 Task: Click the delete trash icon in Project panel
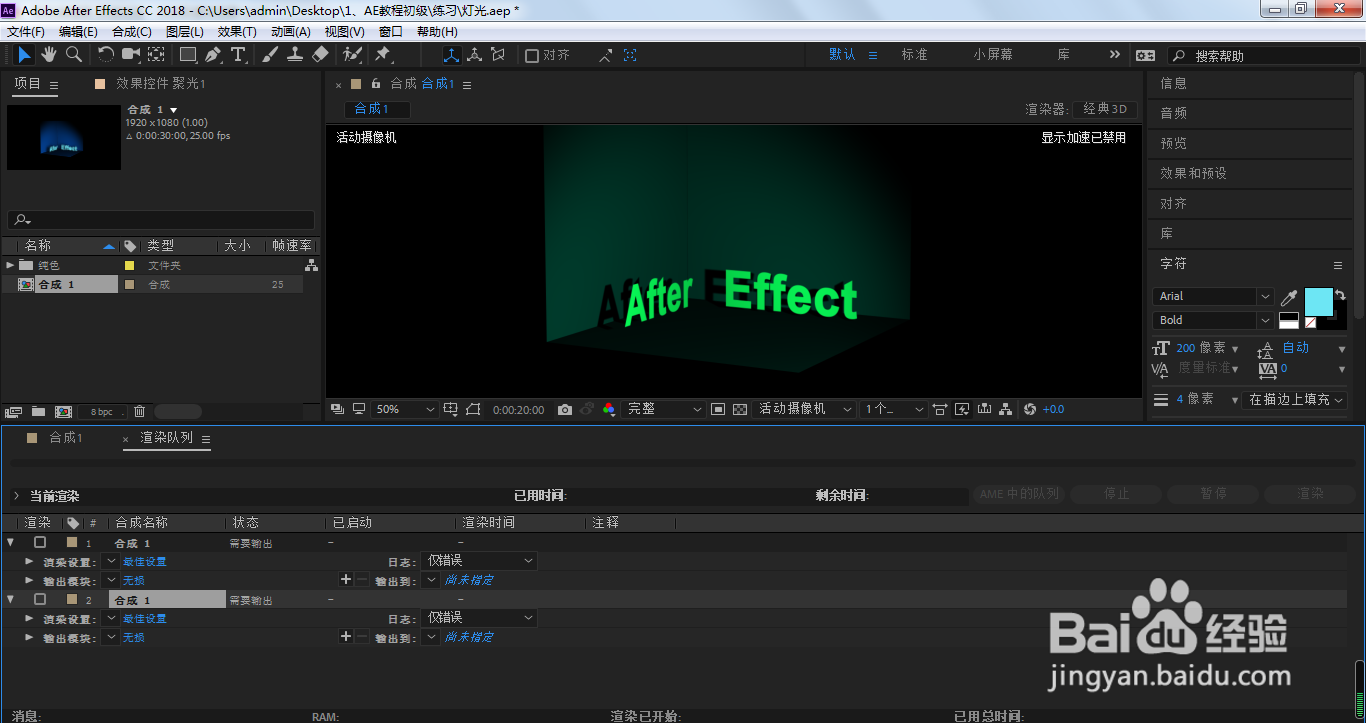140,411
